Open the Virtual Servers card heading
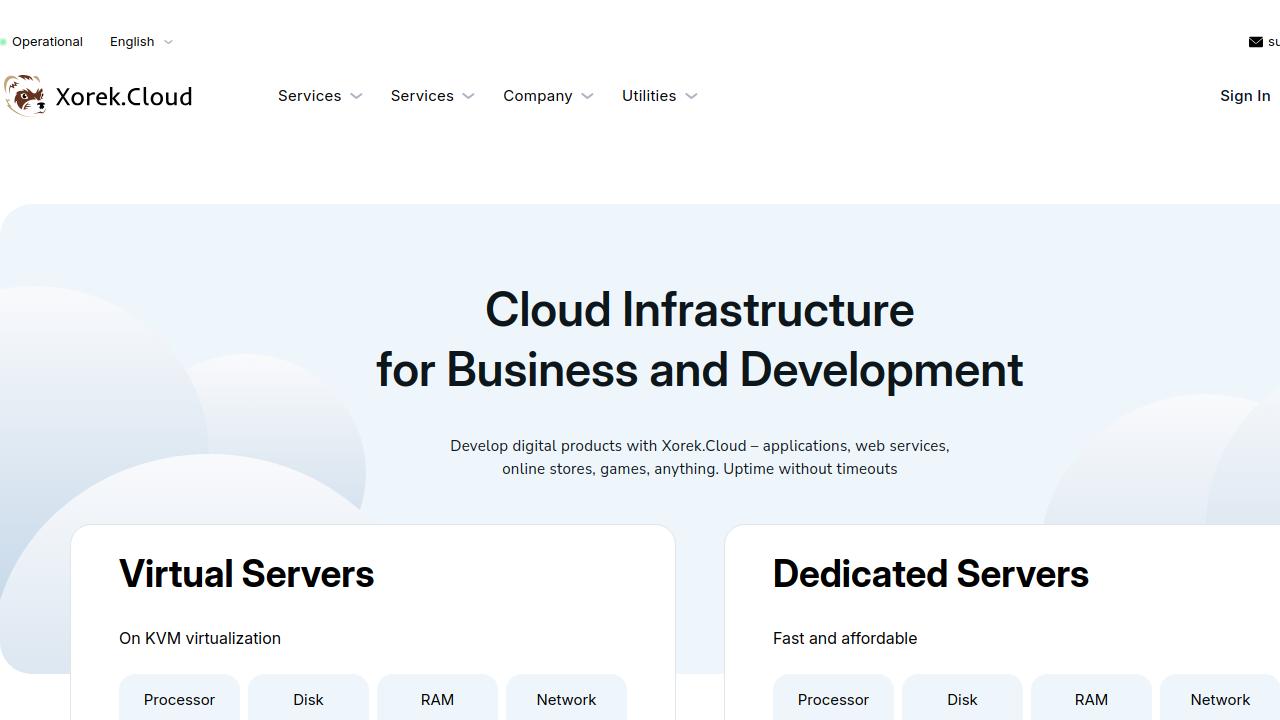The image size is (1280, 720). click(246, 574)
